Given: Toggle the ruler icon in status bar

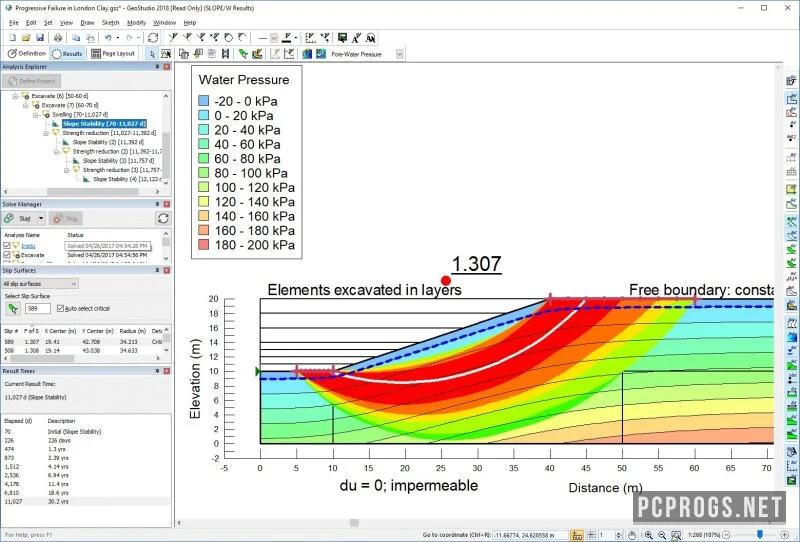Looking at the screenshot, I should (x=577, y=535).
